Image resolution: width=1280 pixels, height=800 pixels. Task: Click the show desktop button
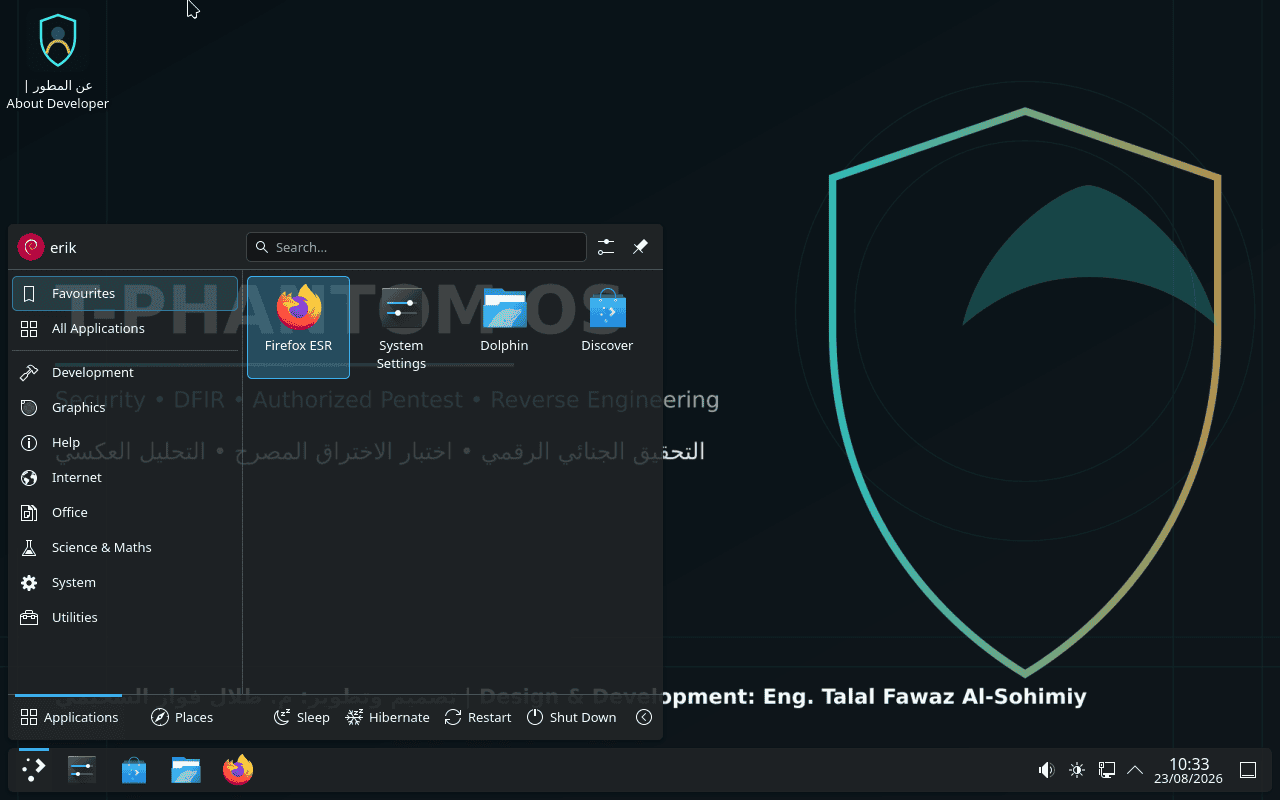(1248, 770)
